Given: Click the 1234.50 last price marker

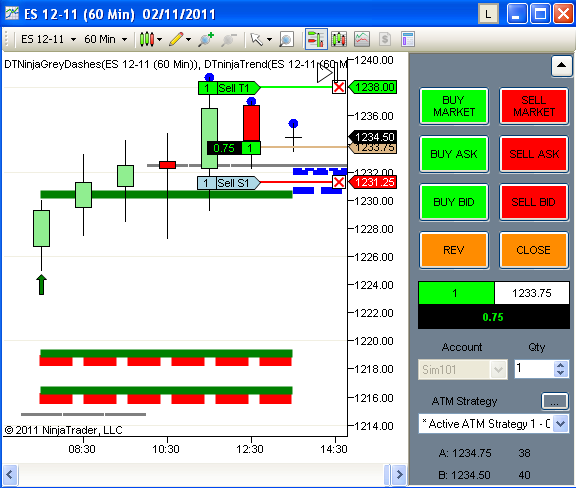Looking at the screenshot, I should (372, 137).
